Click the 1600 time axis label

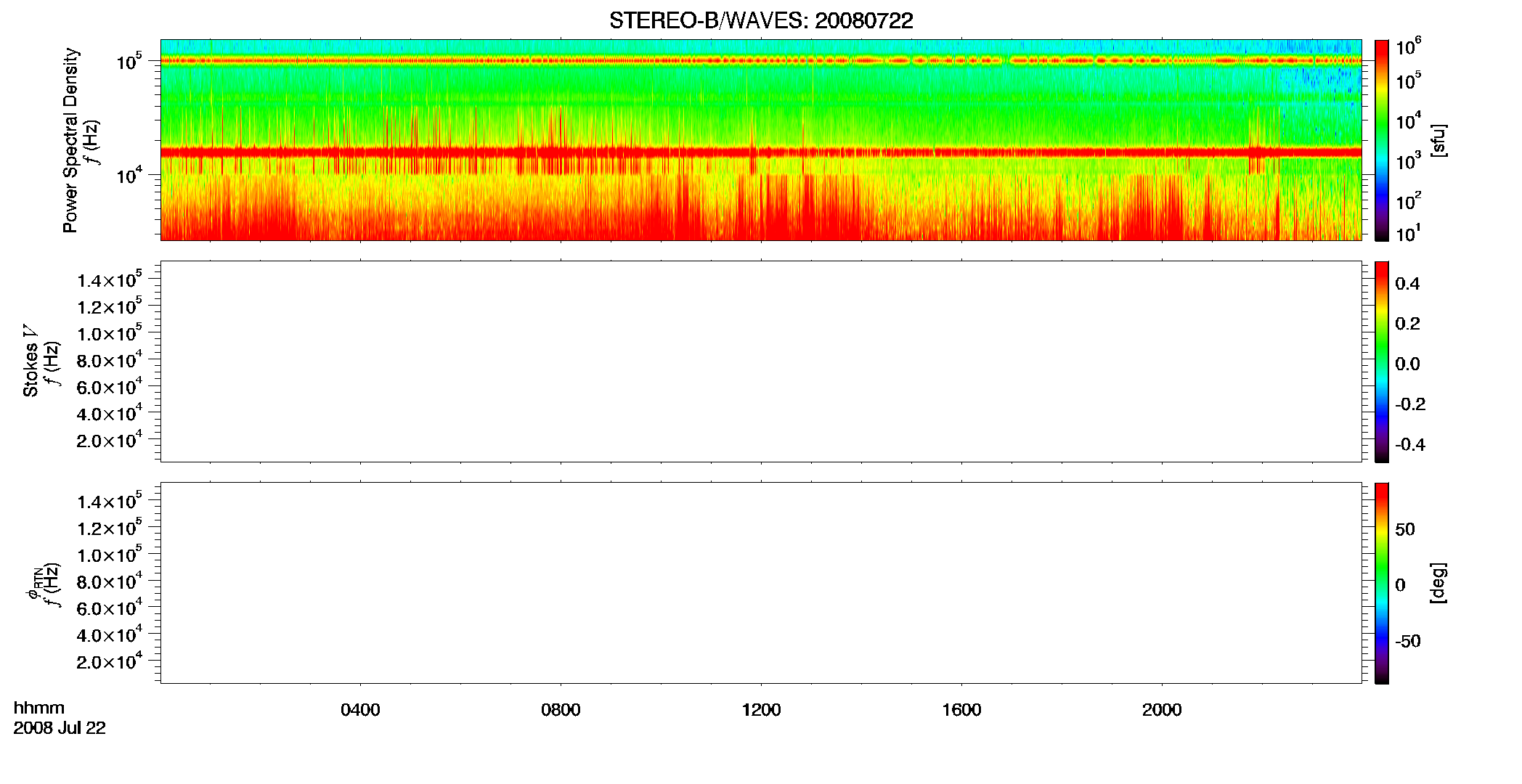point(961,710)
